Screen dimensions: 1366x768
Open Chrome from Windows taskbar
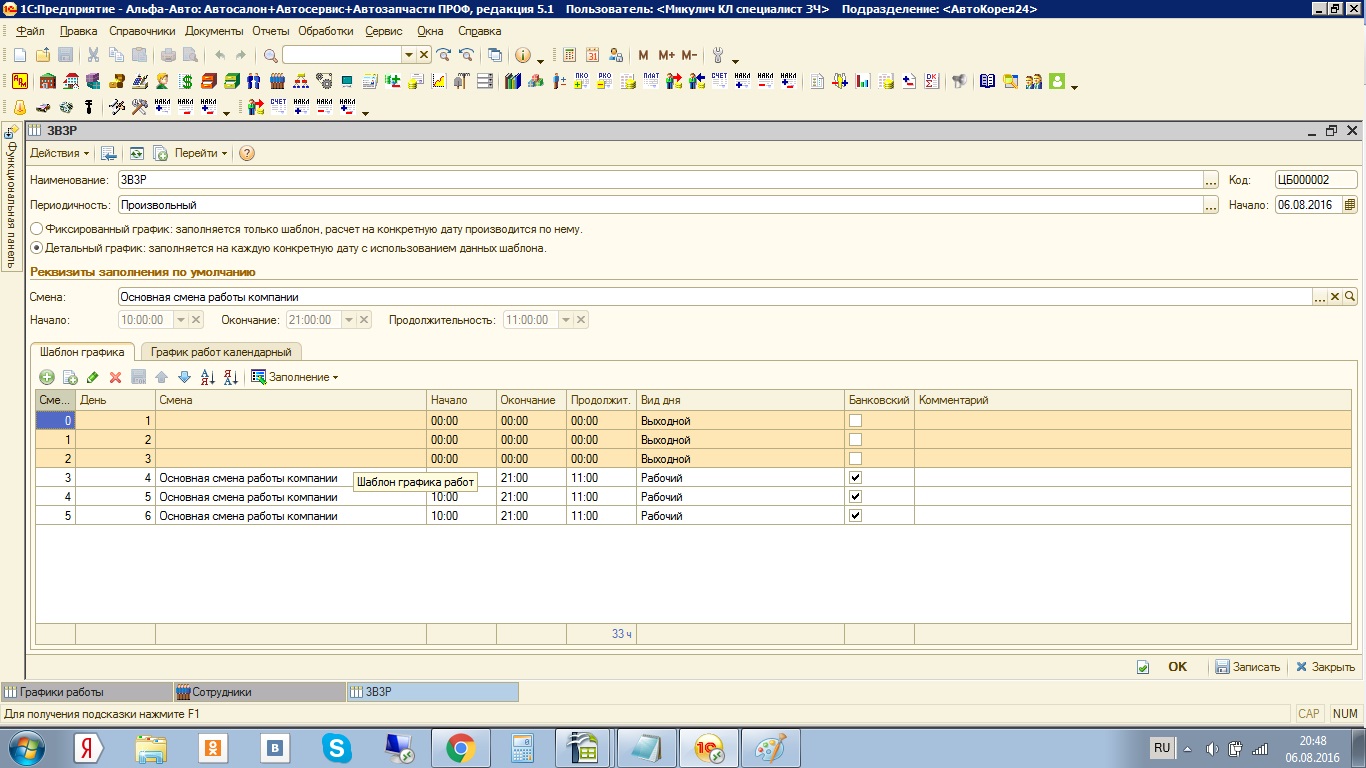[461, 747]
